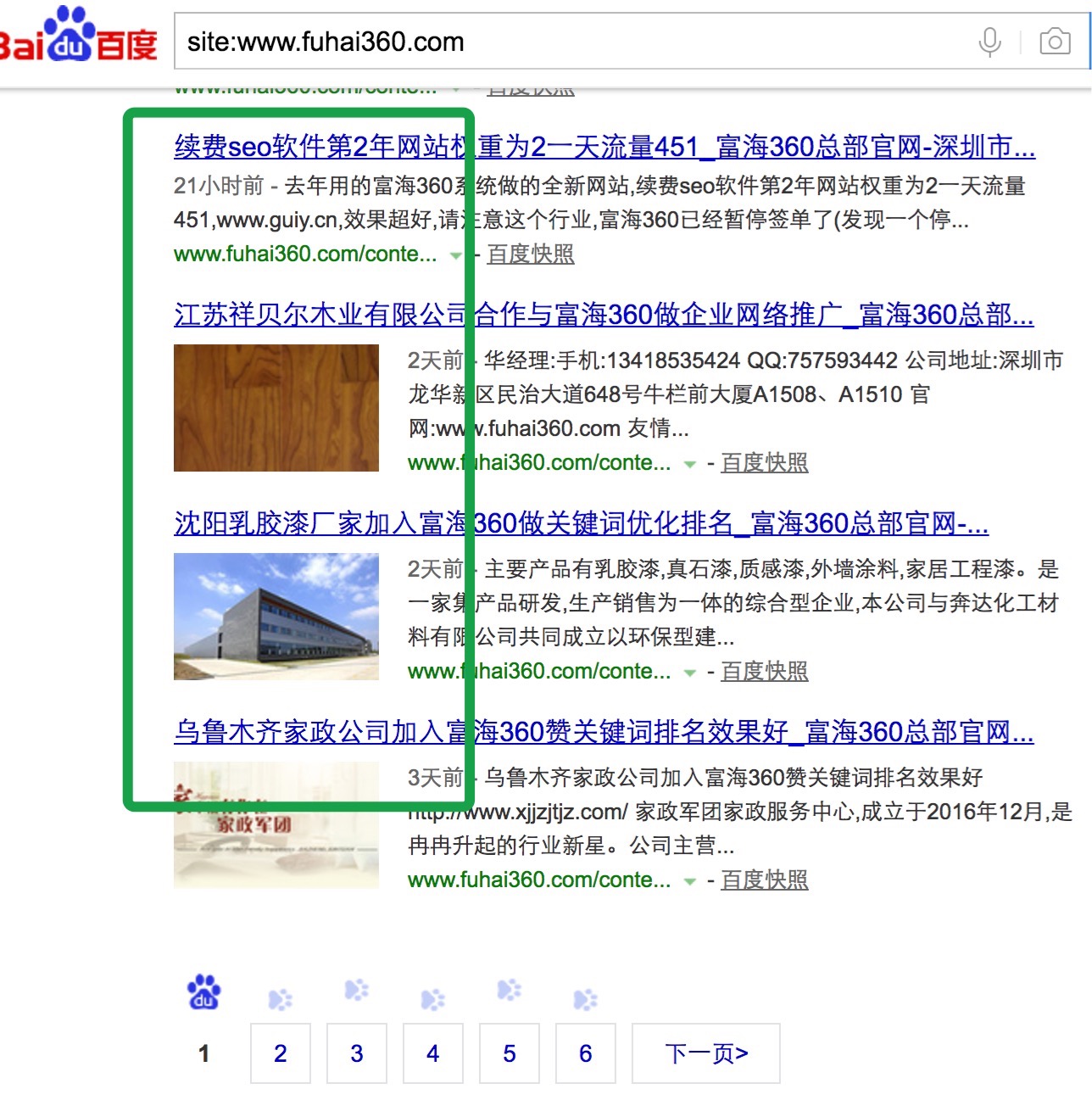This screenshot has width=1092, height=1117.
Task: Click the 下一页 next page button
Action: (x=706, y=1053)
